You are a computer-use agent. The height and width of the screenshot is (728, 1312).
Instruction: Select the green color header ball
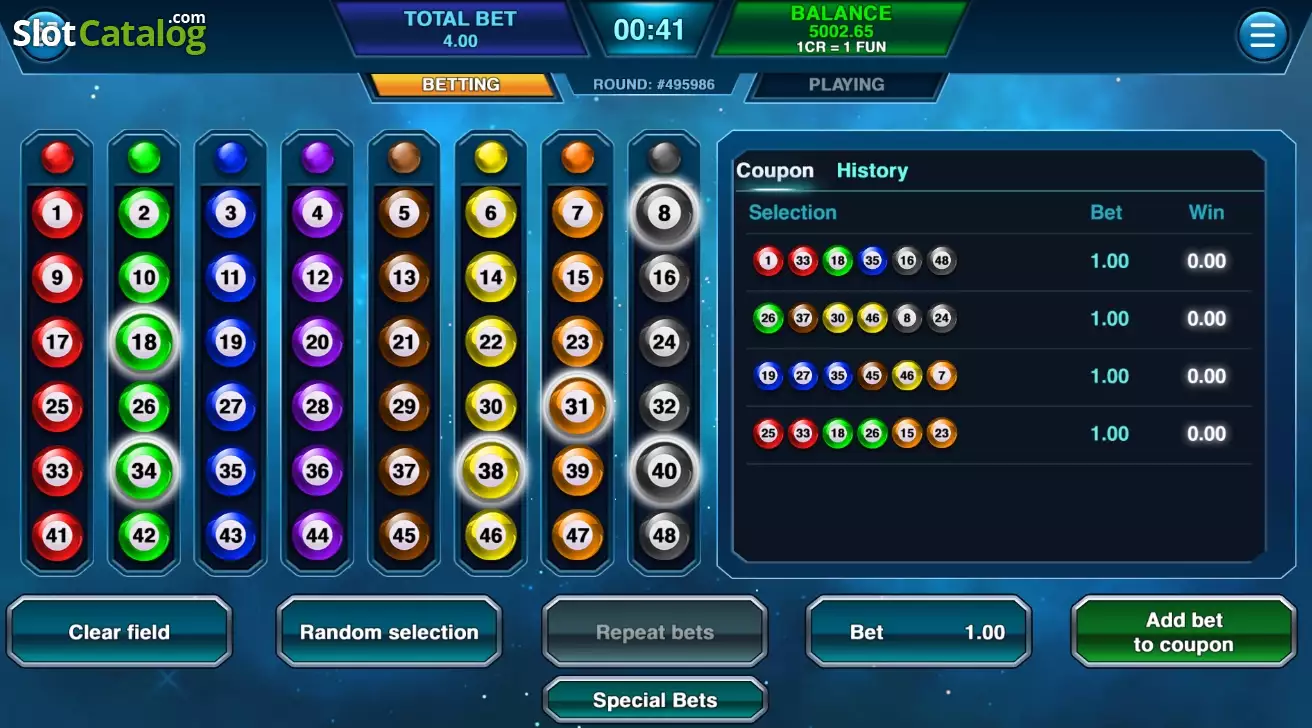click(x=144, y=157)
